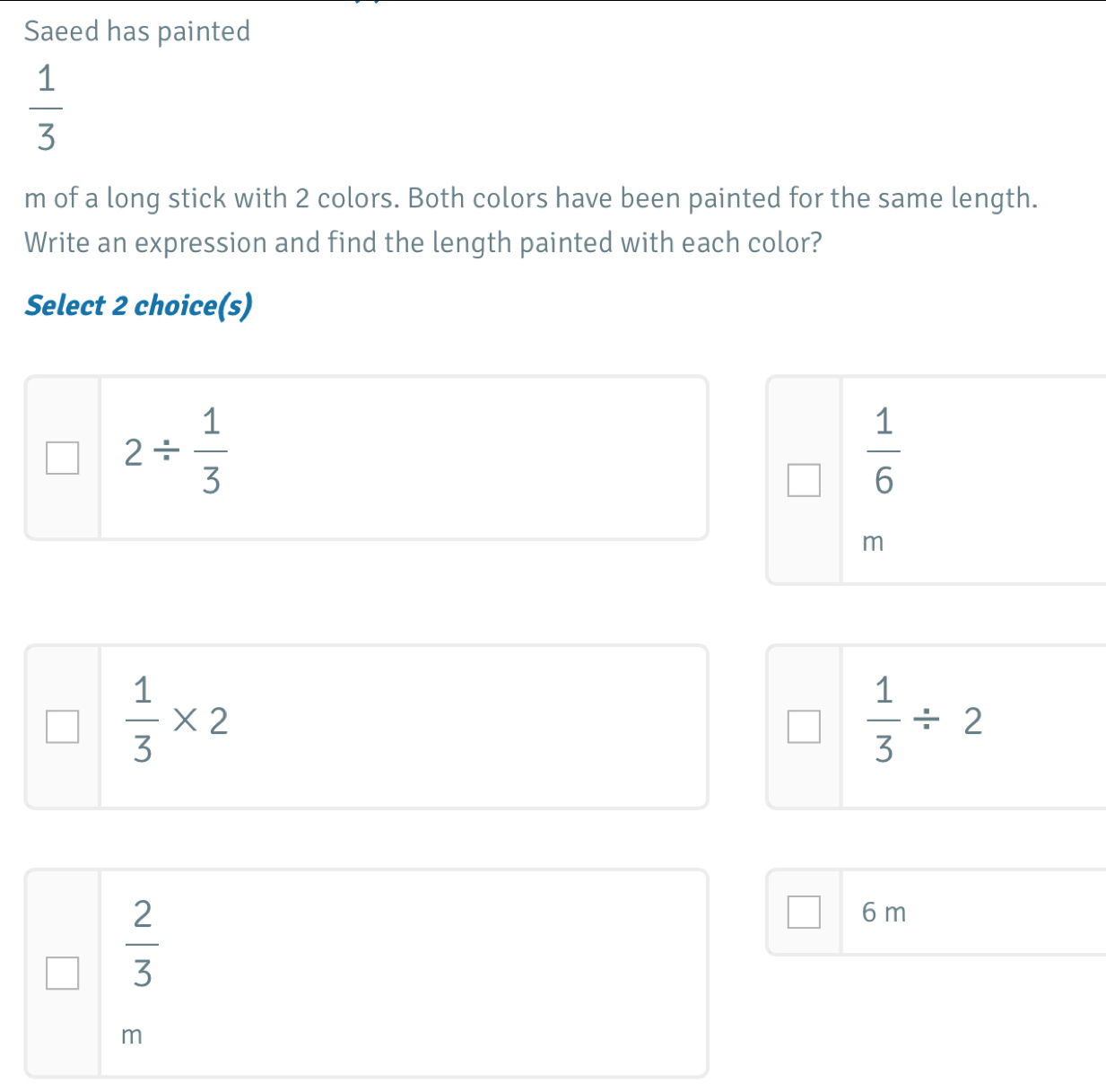Toggle the 2/3 m answer checkbox

click(63, 973)
